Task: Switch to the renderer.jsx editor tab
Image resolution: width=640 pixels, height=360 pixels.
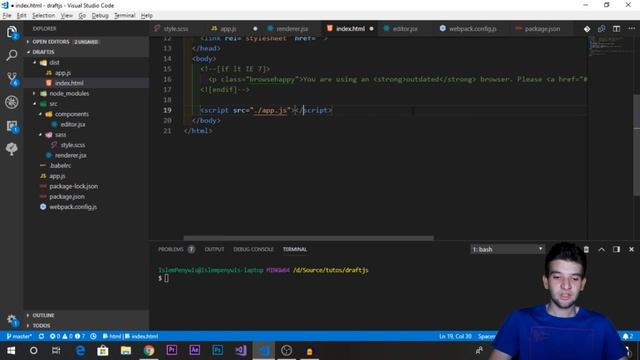Action: [x=292, y=29]
